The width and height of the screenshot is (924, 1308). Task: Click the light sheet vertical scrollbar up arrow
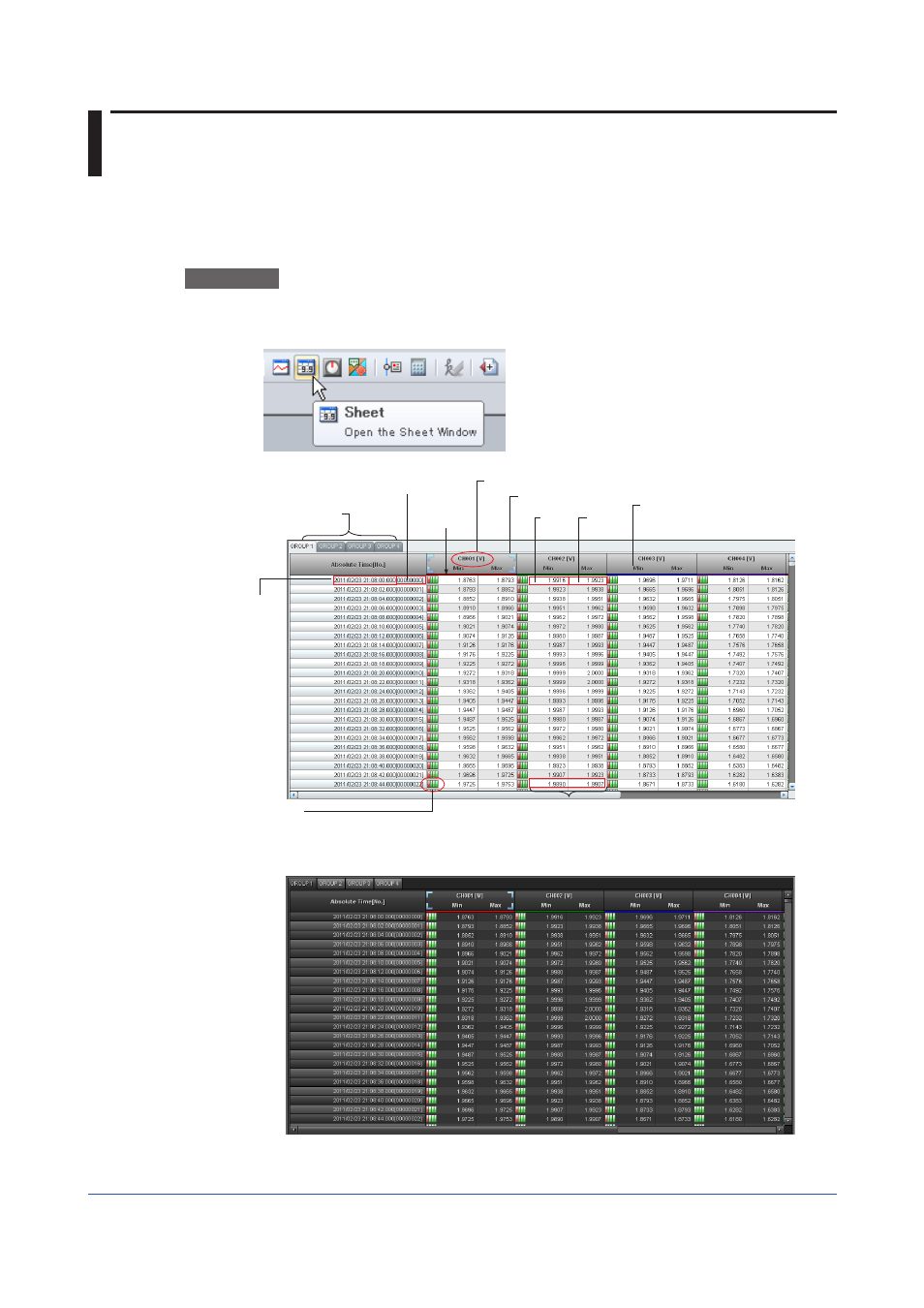coord(791,559)
